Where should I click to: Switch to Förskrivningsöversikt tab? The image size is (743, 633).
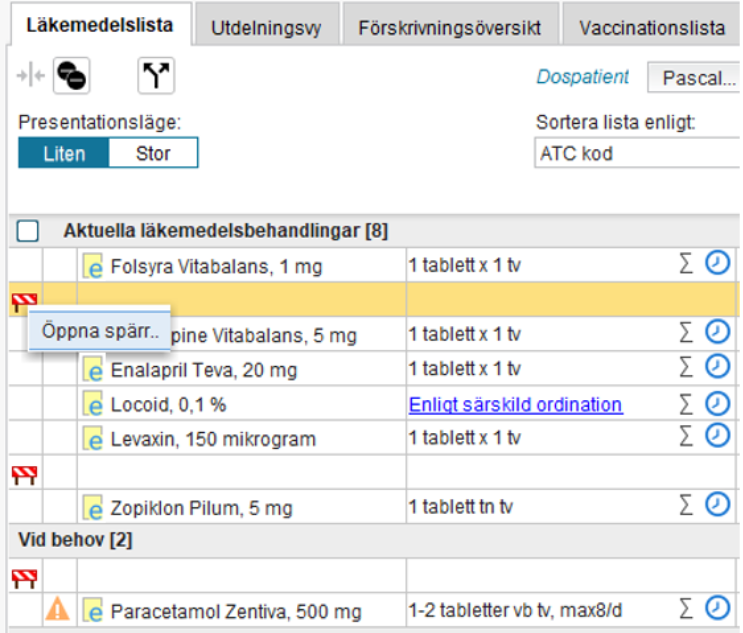click(x=449, y=27)
